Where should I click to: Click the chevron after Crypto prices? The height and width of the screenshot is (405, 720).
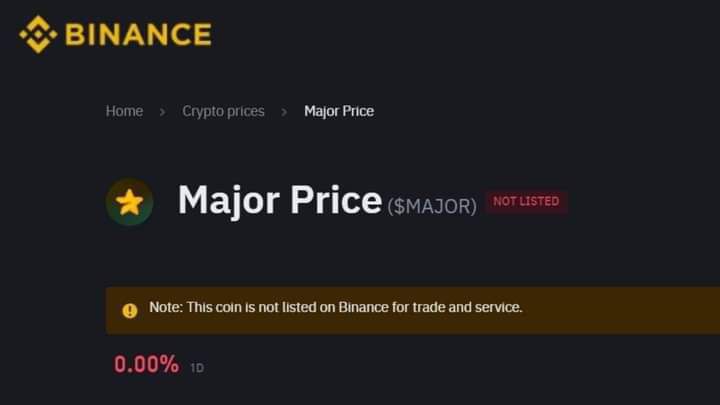coord(284,112)
